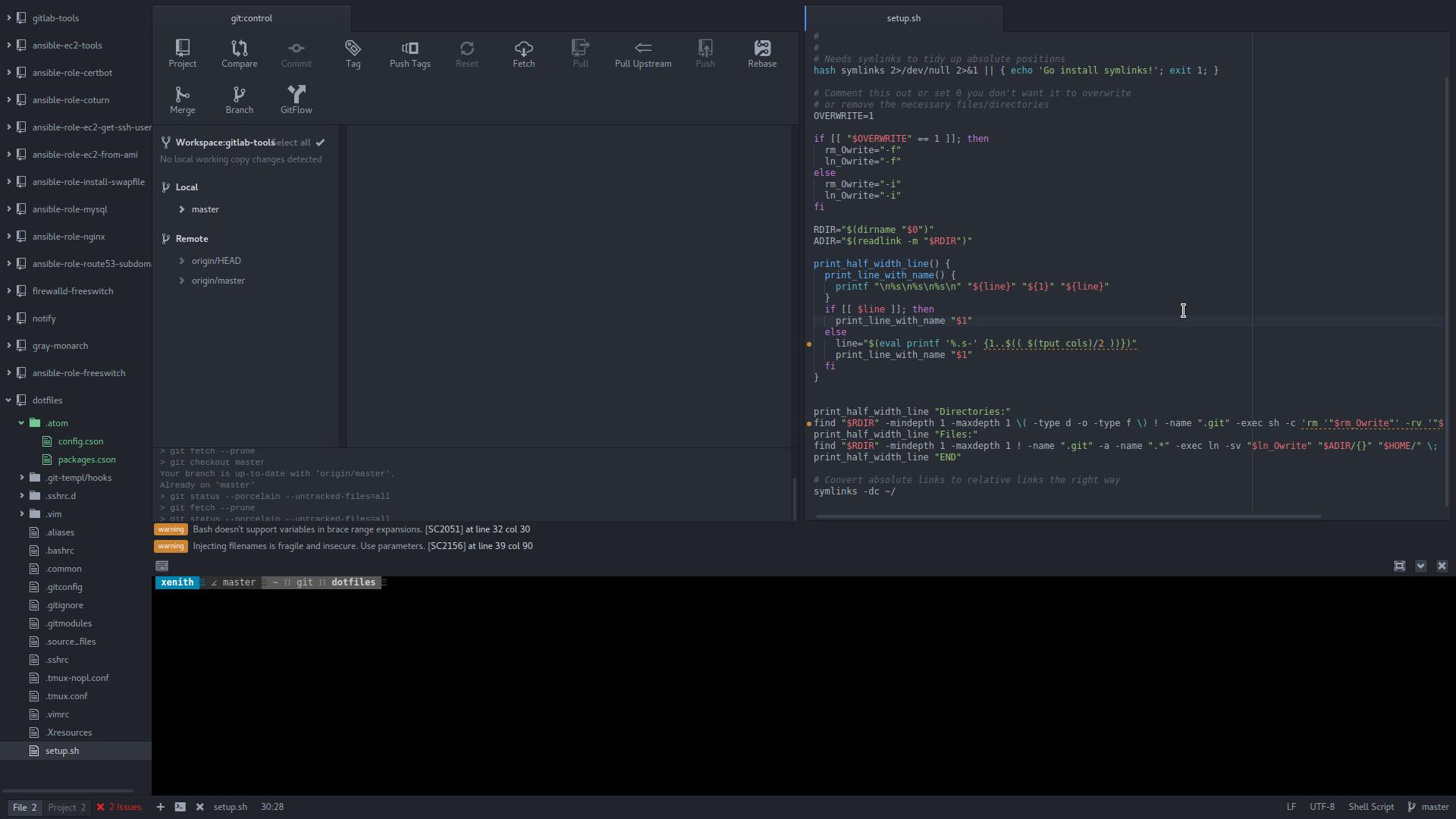
Task: Click the Pull Upstream icon
Action: click(x=643, y=54)
